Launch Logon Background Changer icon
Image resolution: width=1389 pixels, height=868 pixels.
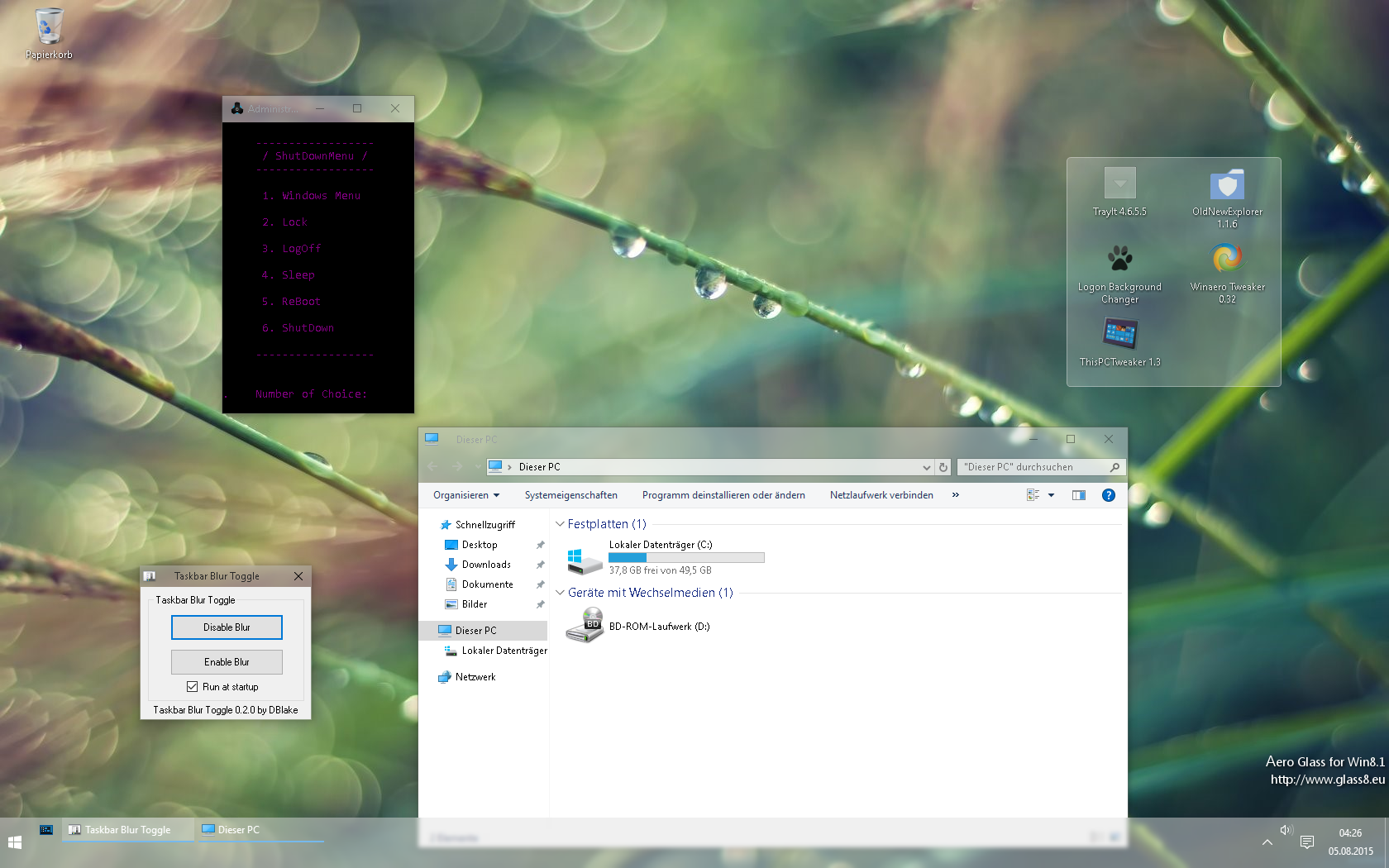pyautogui.click(x=1119, y=274)
